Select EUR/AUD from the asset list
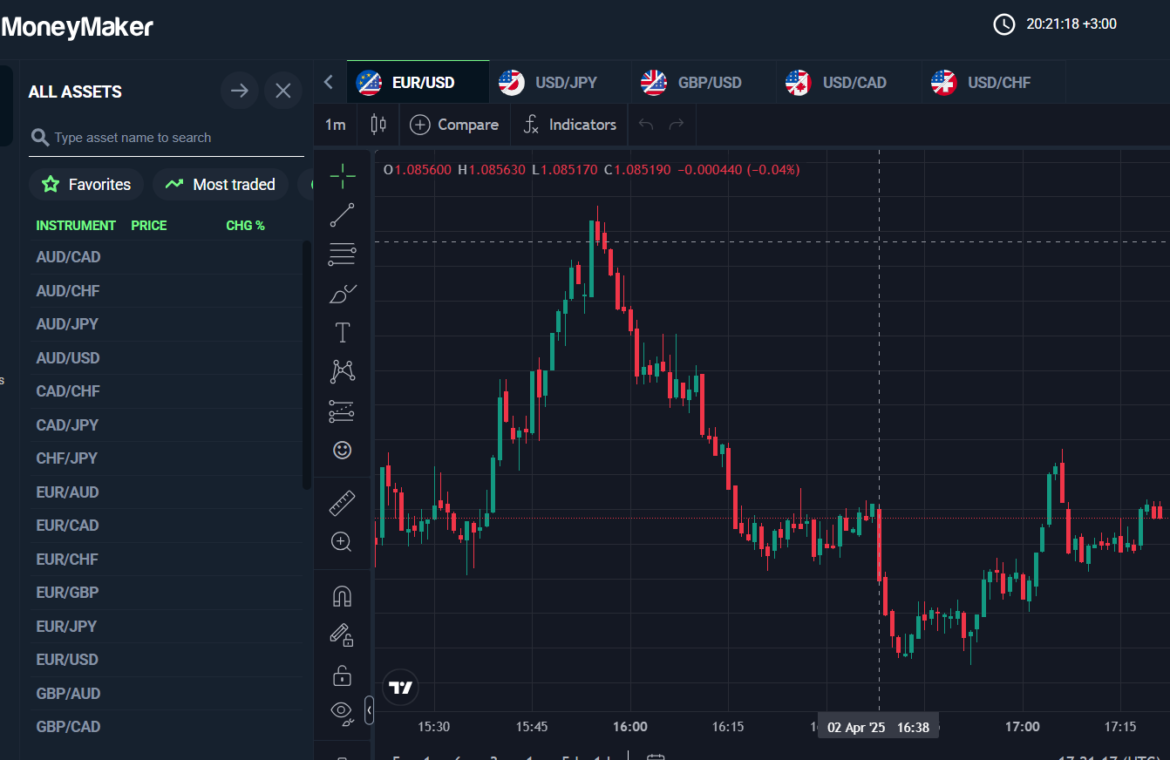Viewport: 1170px width, 760px height. [x=166, y=492]
